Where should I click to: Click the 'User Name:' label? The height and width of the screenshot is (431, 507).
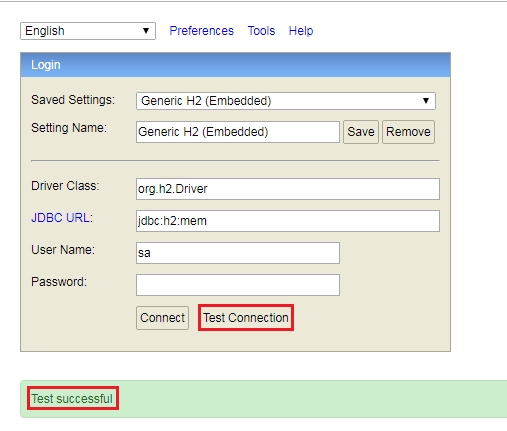pos(63,250)
